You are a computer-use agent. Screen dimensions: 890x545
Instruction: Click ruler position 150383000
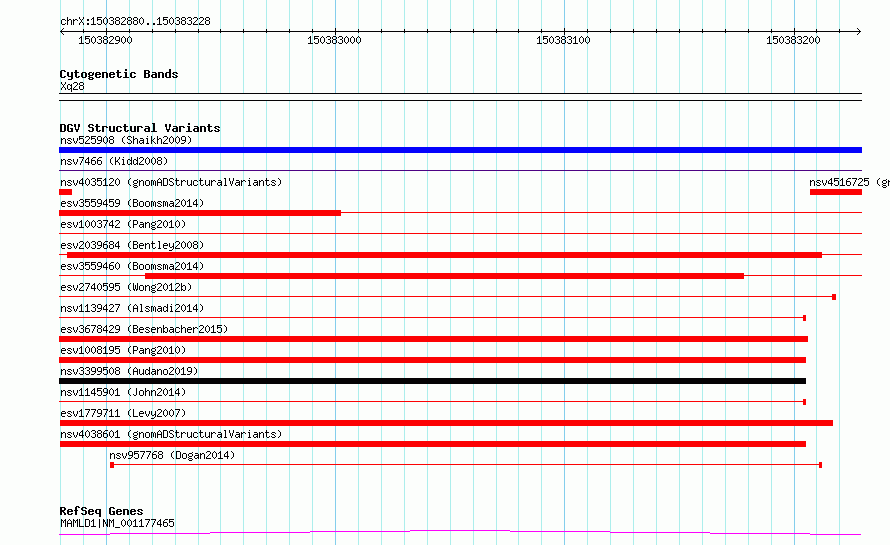pos(334,40)
